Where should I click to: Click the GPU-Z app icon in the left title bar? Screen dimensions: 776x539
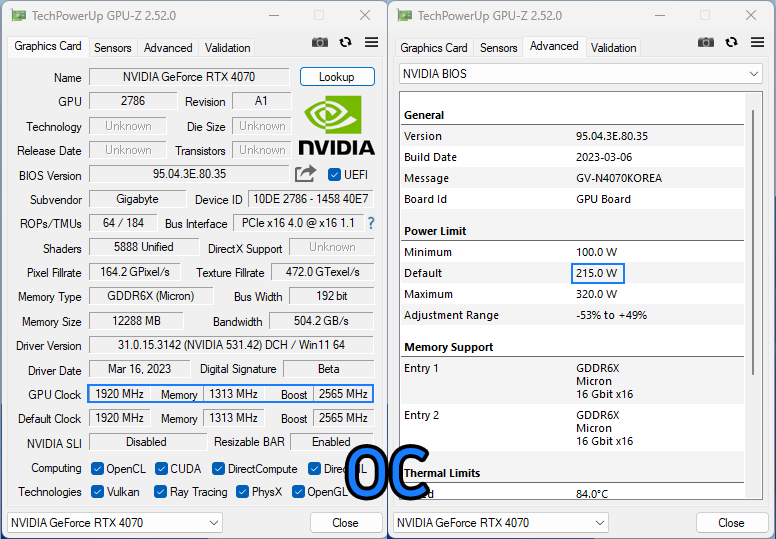18,16
